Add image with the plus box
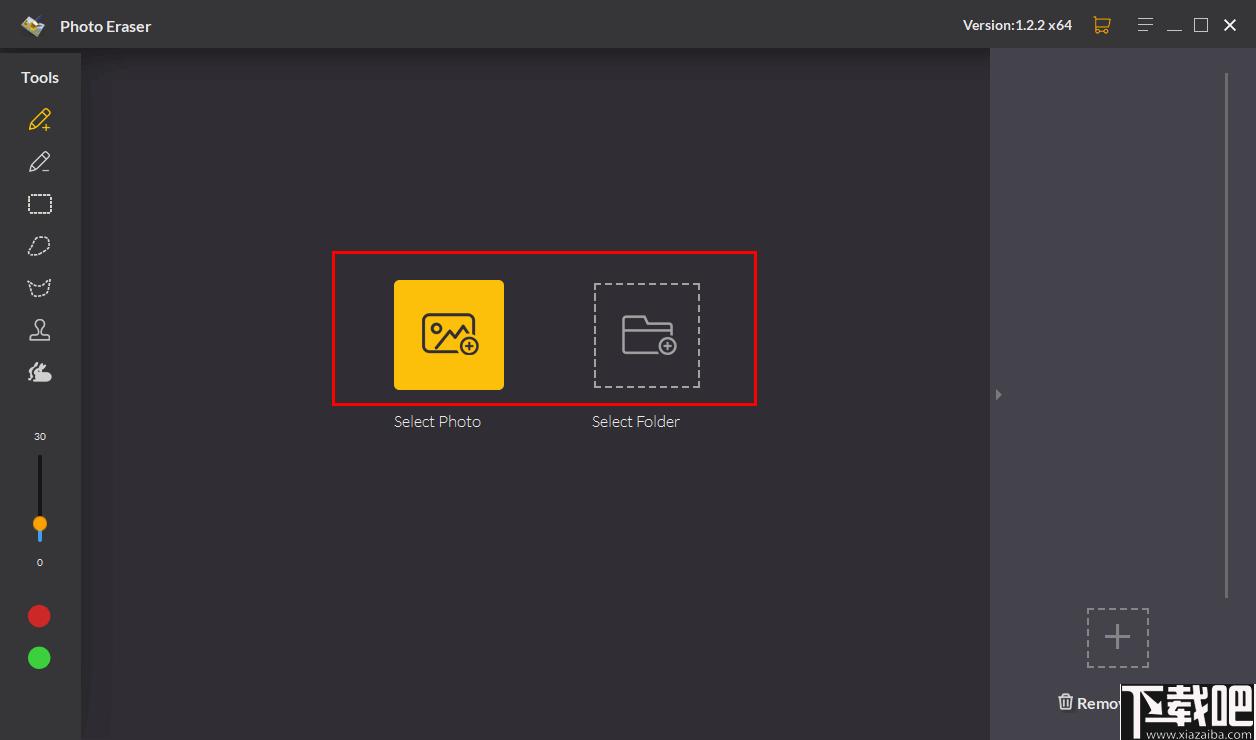 point(1118,637)
